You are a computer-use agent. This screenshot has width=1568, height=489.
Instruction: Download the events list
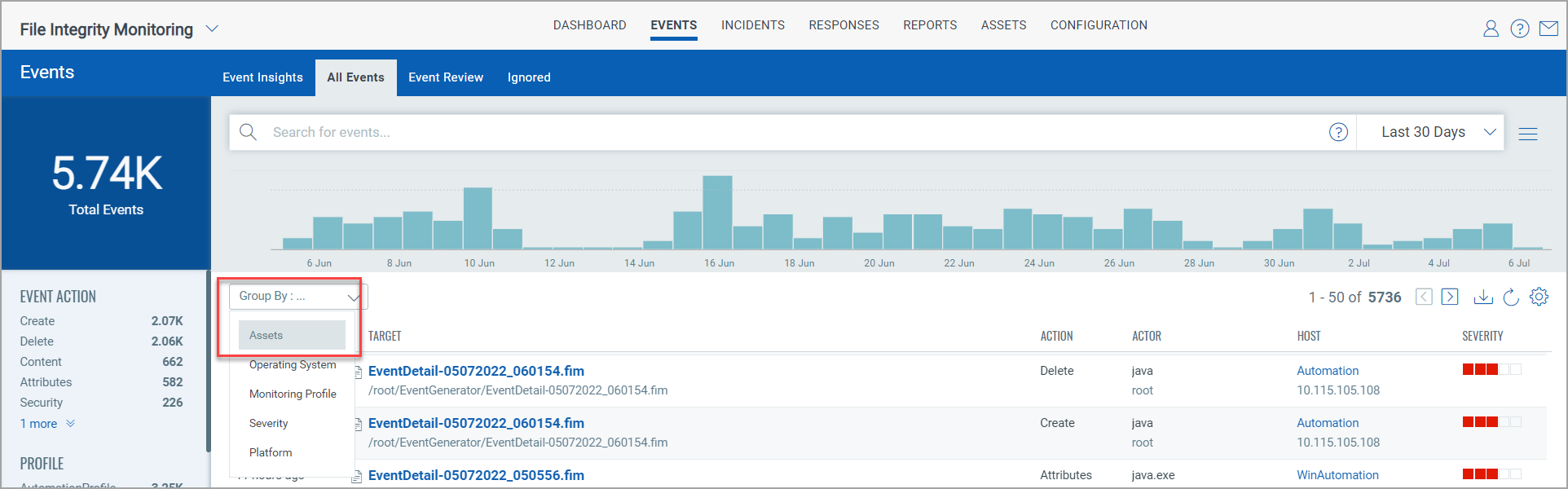(1483, 297)
